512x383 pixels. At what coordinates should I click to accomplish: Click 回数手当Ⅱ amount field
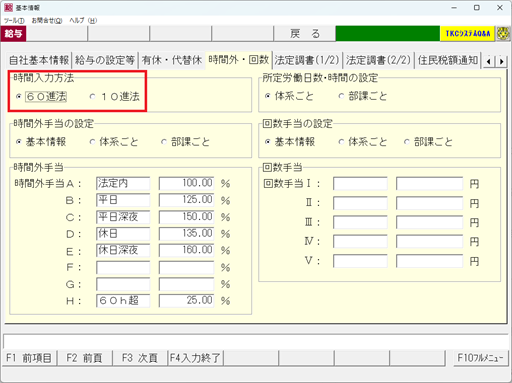coord(430,203)
